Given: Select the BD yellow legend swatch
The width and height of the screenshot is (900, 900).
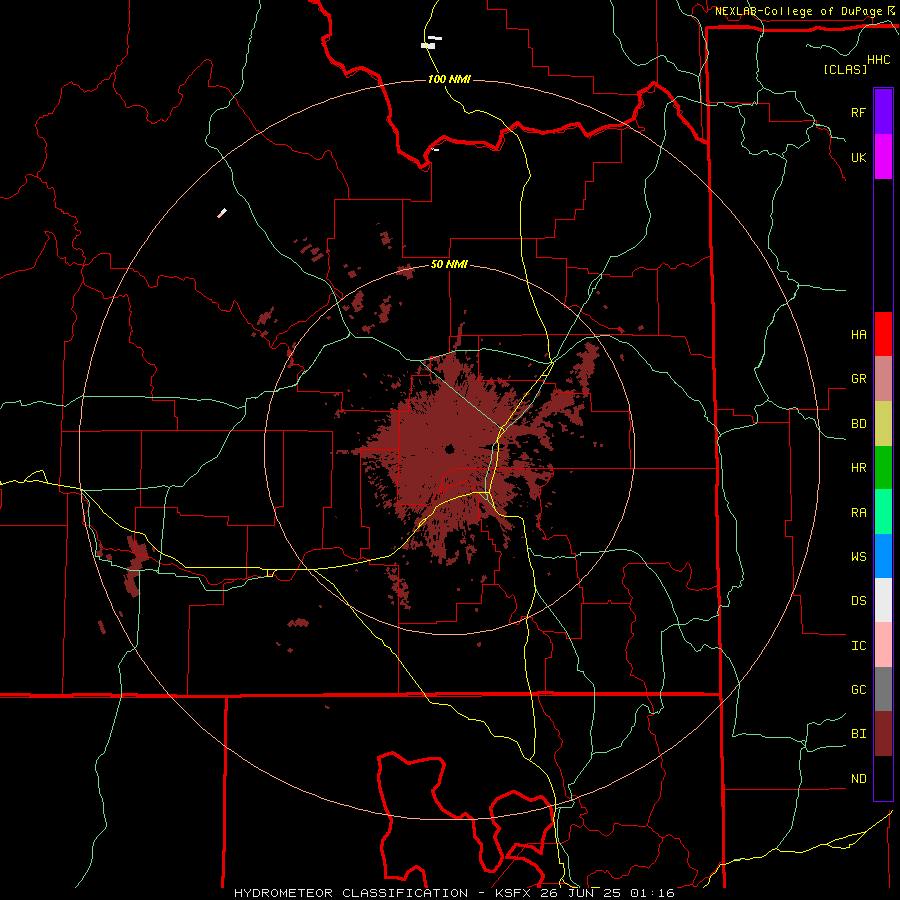Looking at the screenshot, I should point(883,424).
